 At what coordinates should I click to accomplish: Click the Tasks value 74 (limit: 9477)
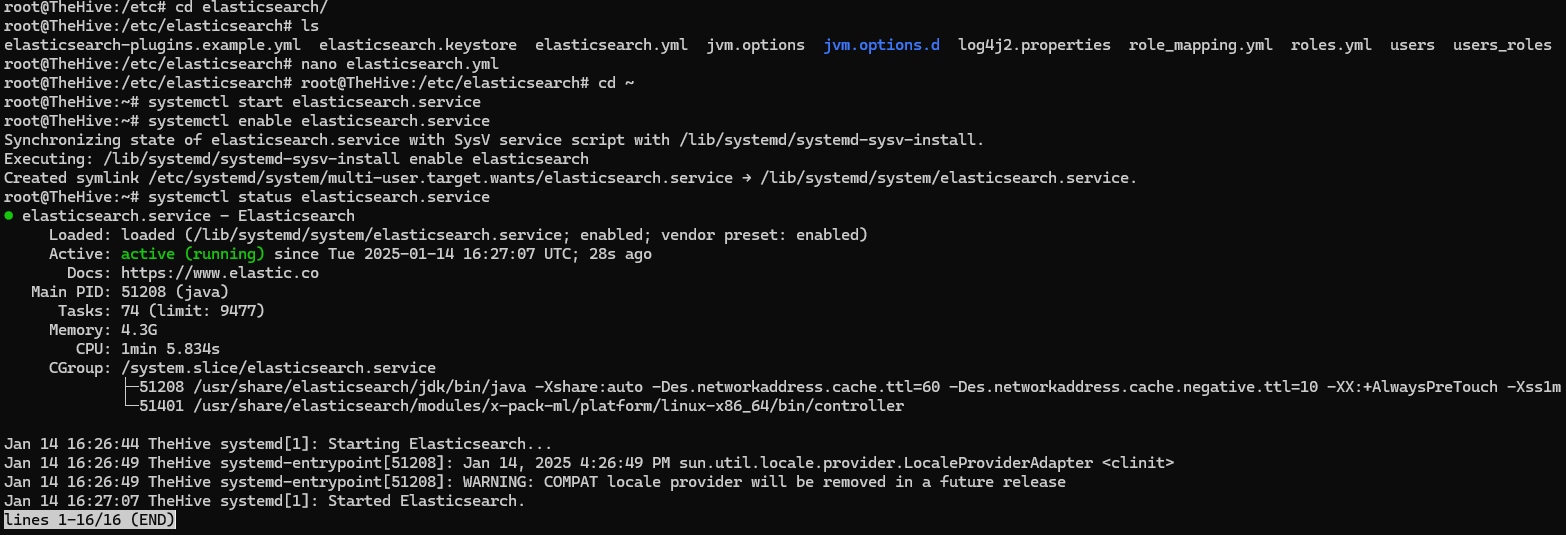[192, 311]
